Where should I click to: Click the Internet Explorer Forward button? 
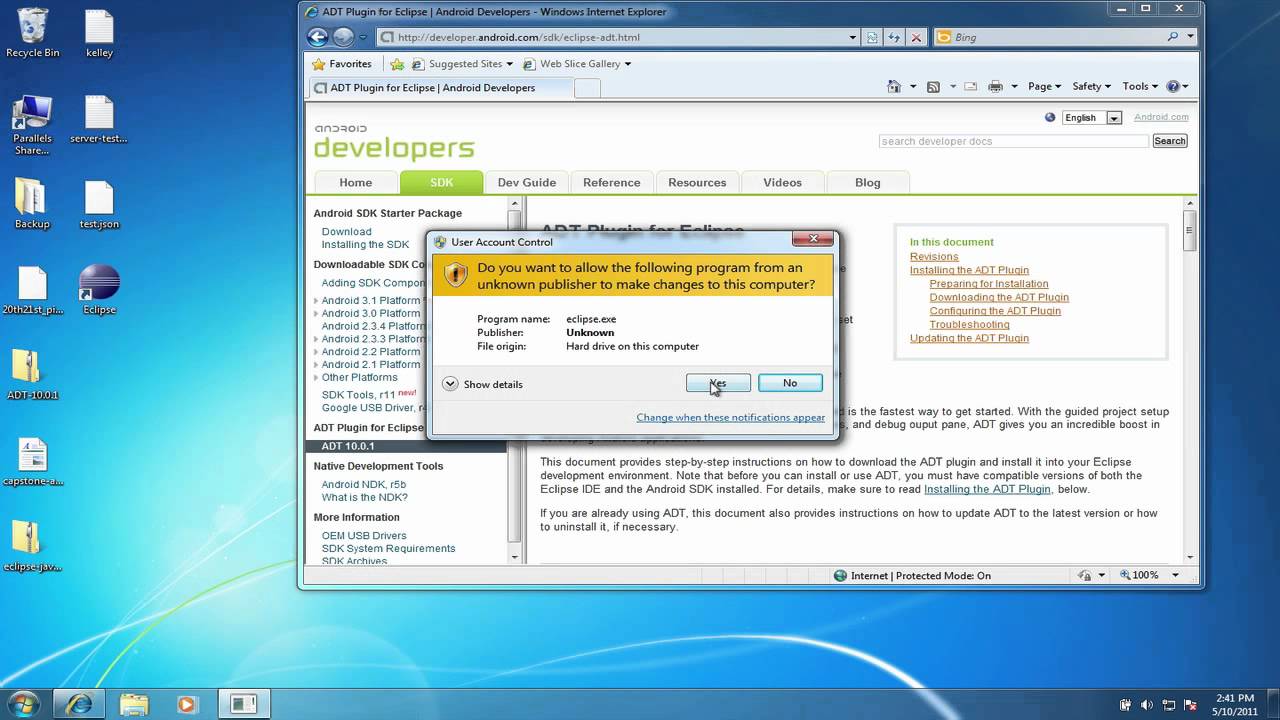coord(343,37)
